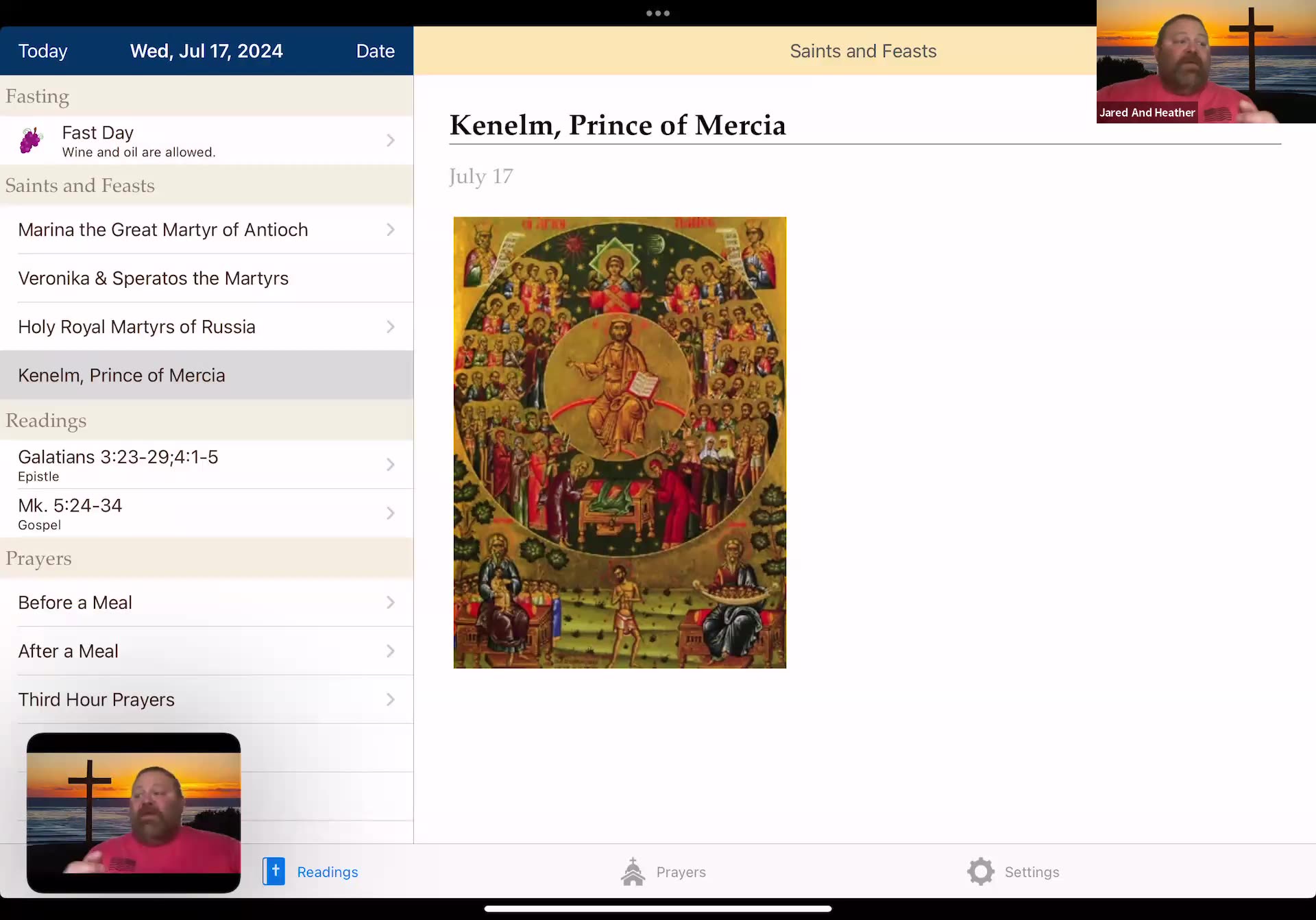
Task: Go to Today button
Action: tap(42, 51)
